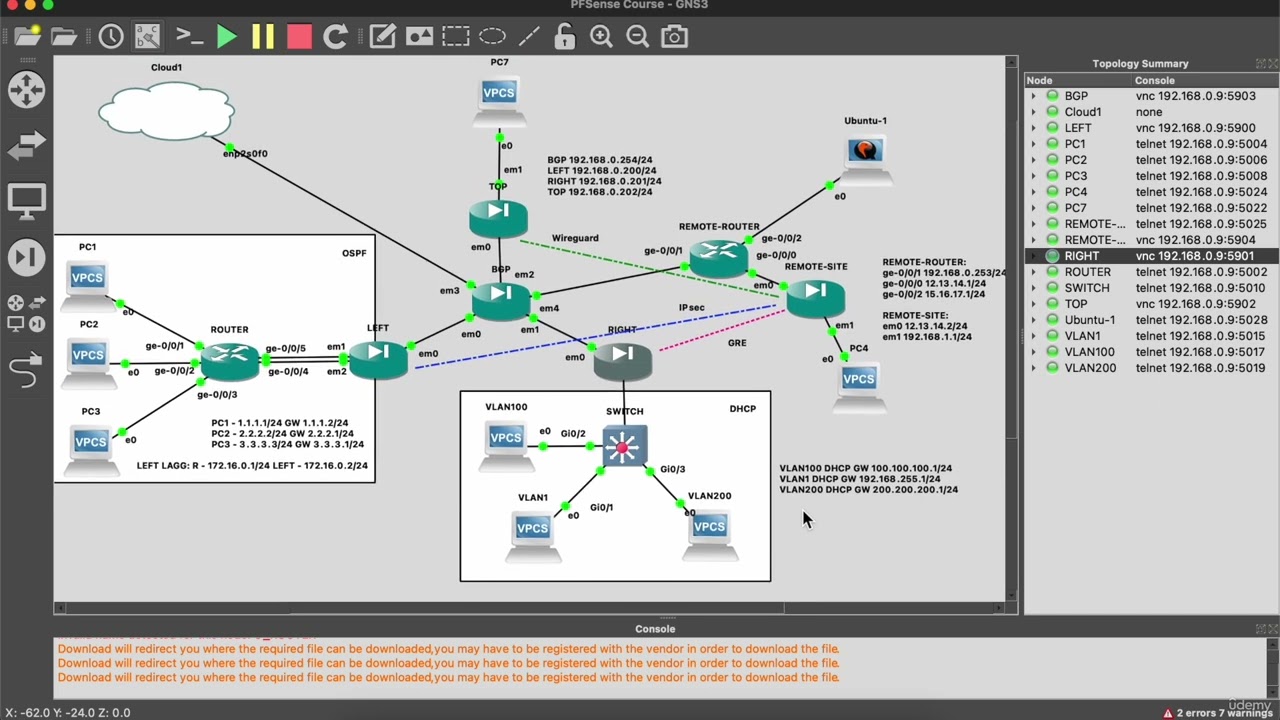Expand the Cloud1 node in summary

[1034, 112]
